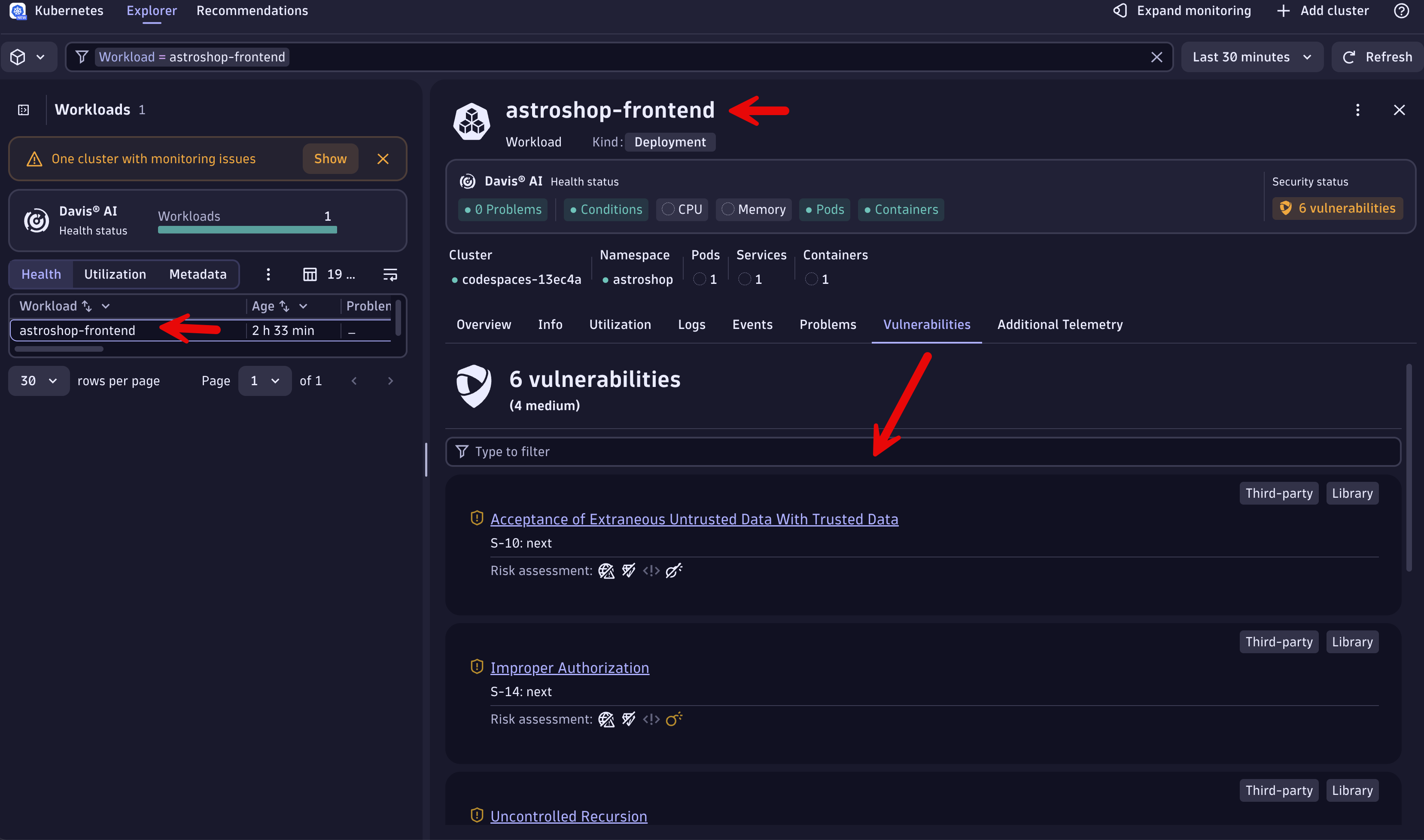
Task: Open the Kubernetes app logo icon
Action: click(x=18, y=10)
